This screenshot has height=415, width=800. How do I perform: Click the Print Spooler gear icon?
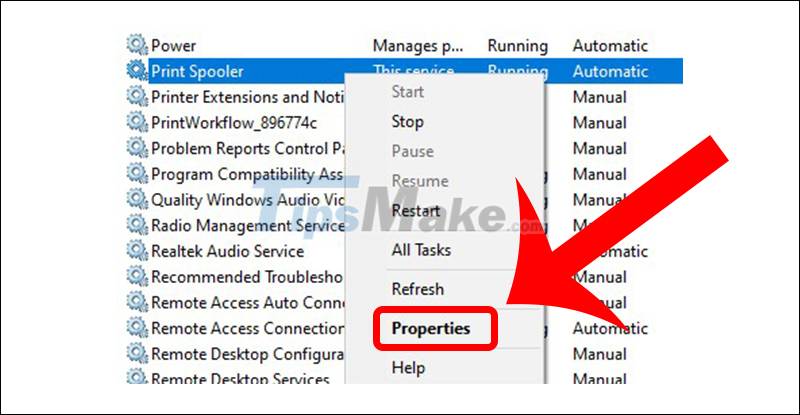(137, 71)
